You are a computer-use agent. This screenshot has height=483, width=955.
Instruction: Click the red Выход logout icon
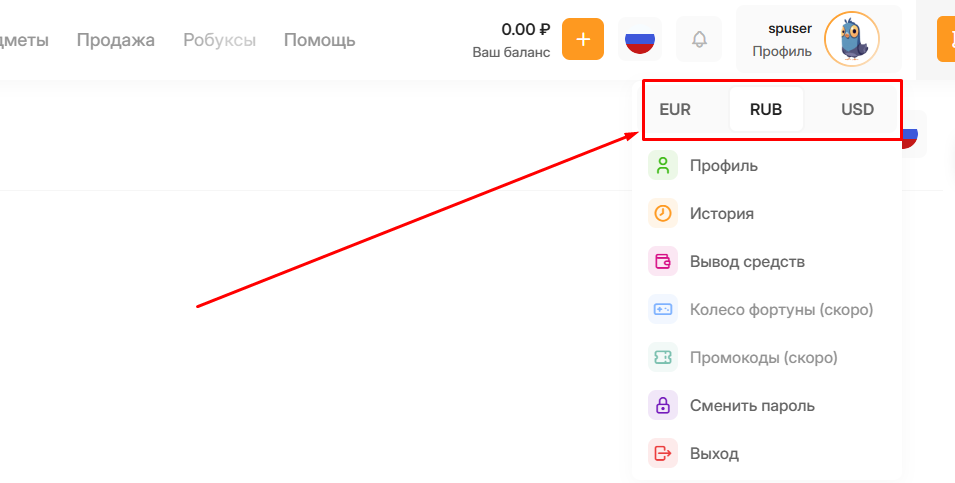coord(662,454)
